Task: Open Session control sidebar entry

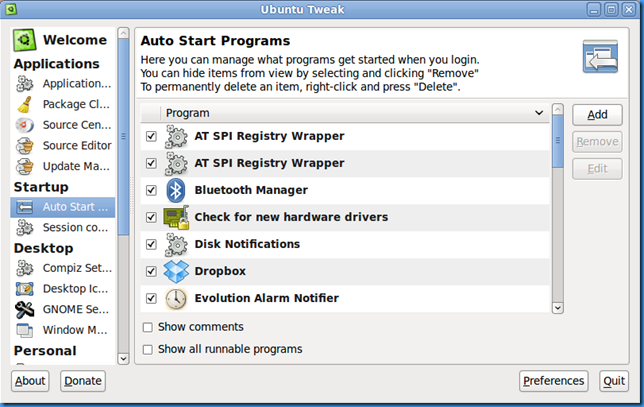Action: point(62,228)
